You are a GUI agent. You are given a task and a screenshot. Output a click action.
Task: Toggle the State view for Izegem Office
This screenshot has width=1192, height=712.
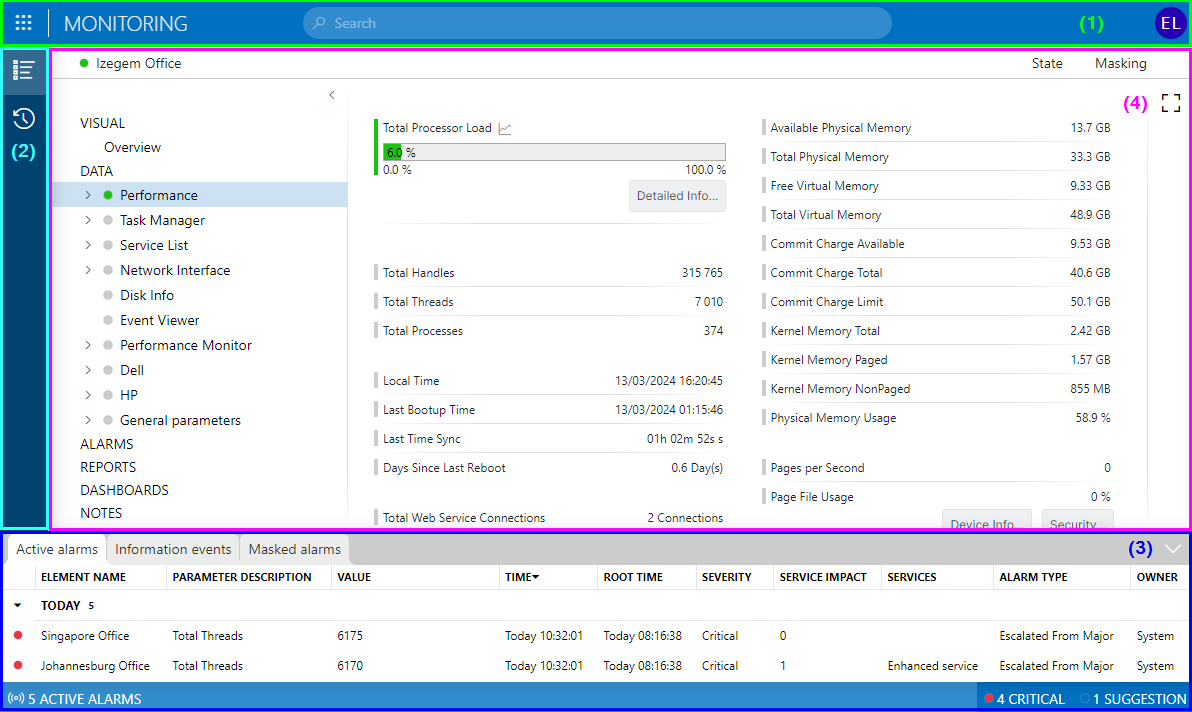(1047, 63)
